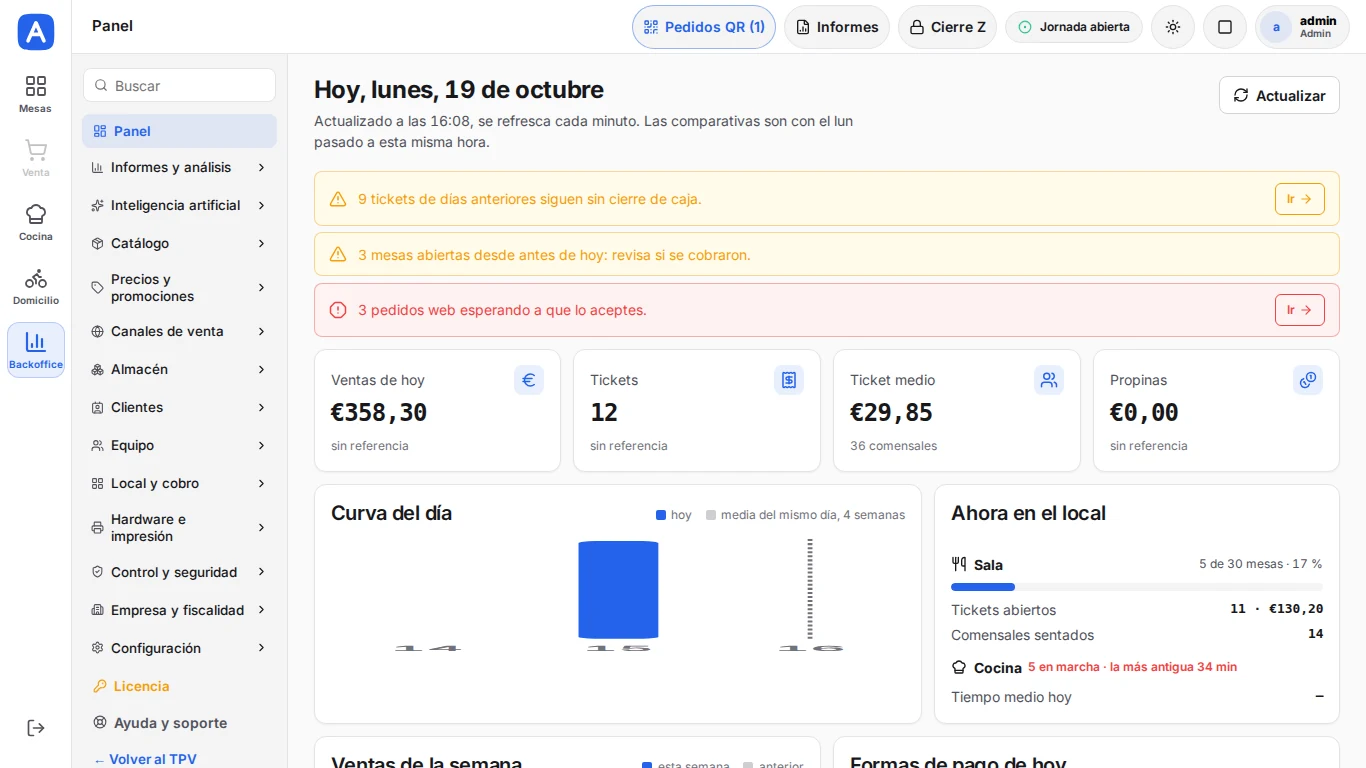Click Ir button on tickets sin cierre alert
1366x768 pixels.
tap(1300, 199)
